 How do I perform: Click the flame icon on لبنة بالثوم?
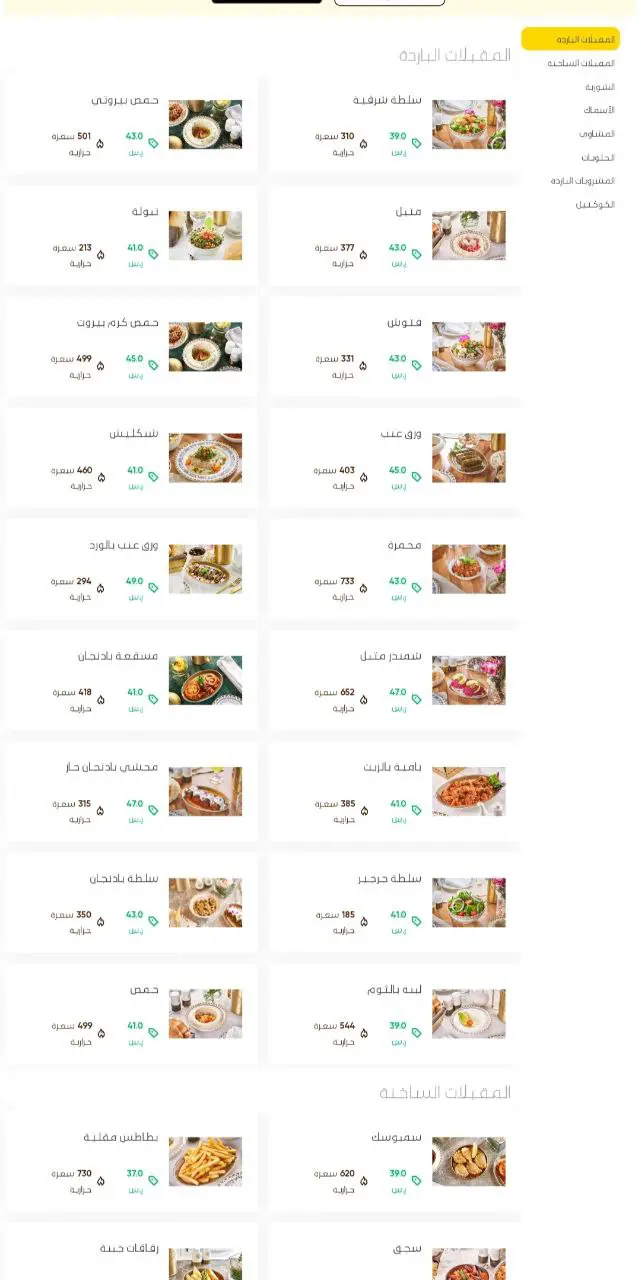coord(364,1033)
